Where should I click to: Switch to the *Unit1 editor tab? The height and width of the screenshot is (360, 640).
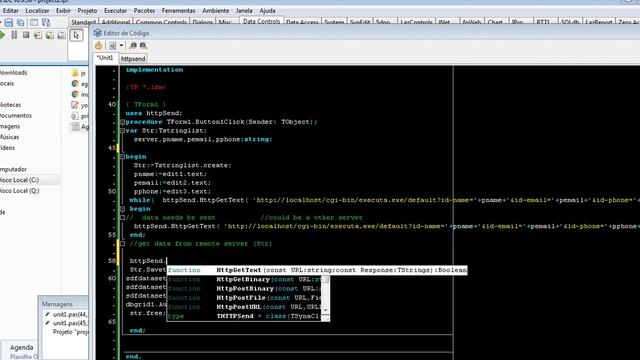coord(105,58)
